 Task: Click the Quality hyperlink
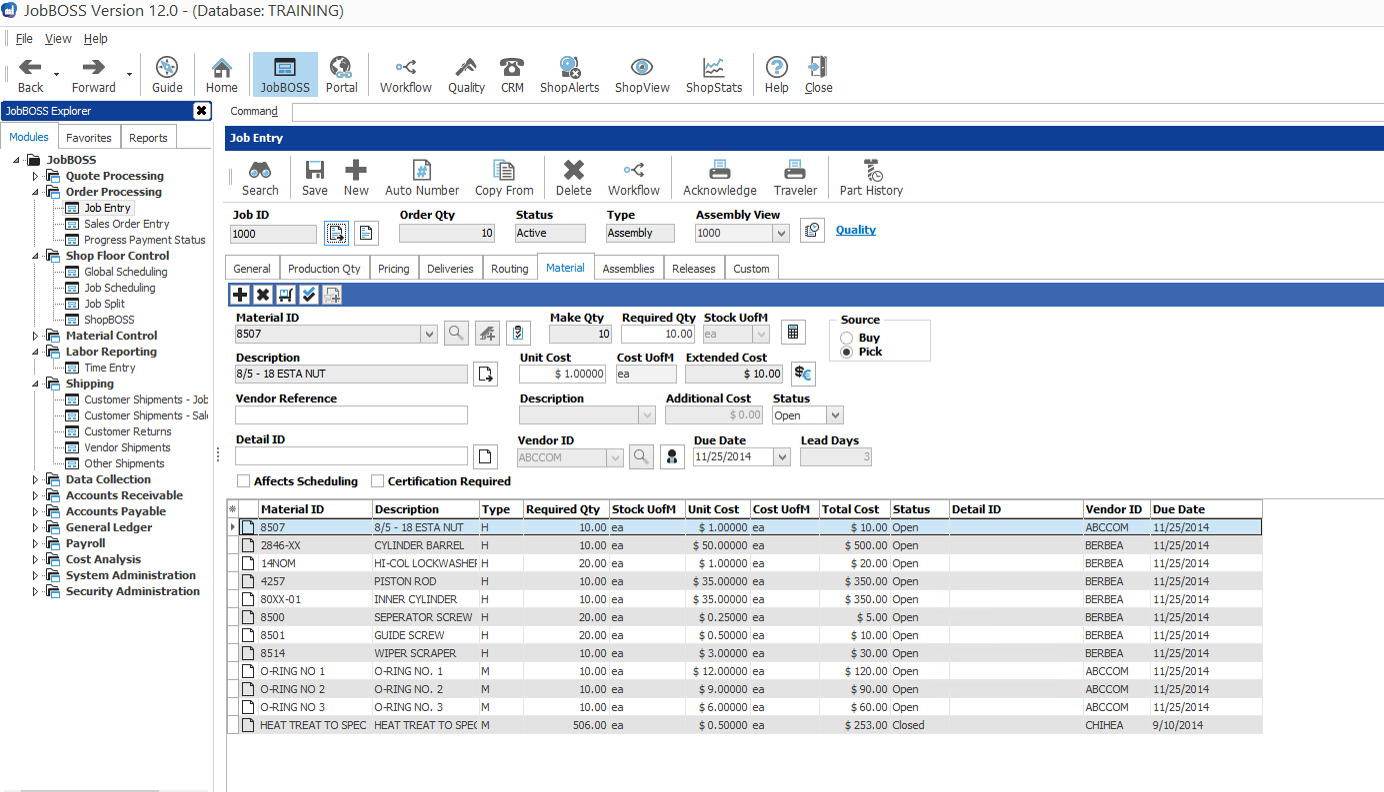click(855, 230)
